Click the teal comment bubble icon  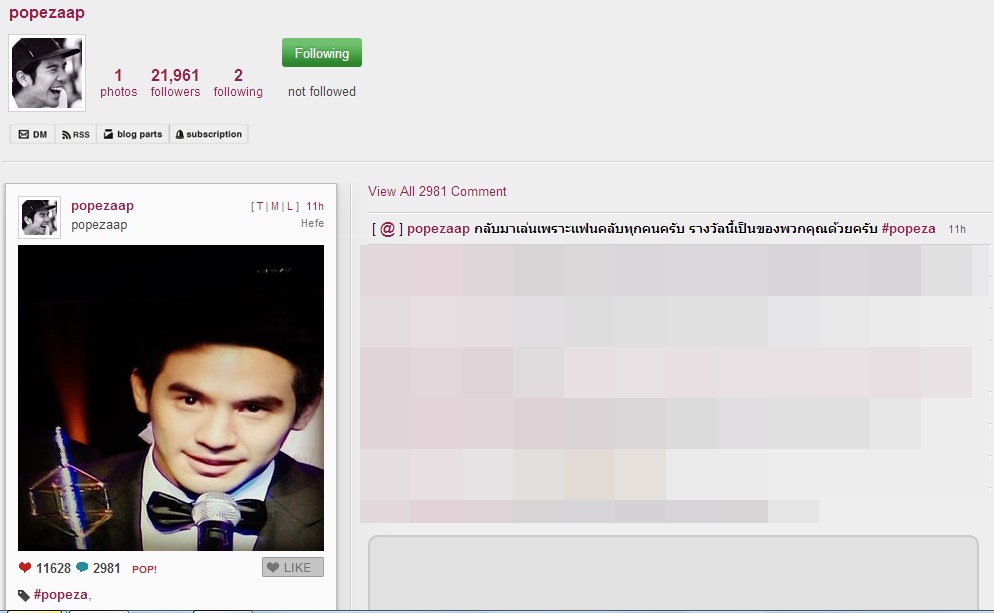[x=82, y=568]
